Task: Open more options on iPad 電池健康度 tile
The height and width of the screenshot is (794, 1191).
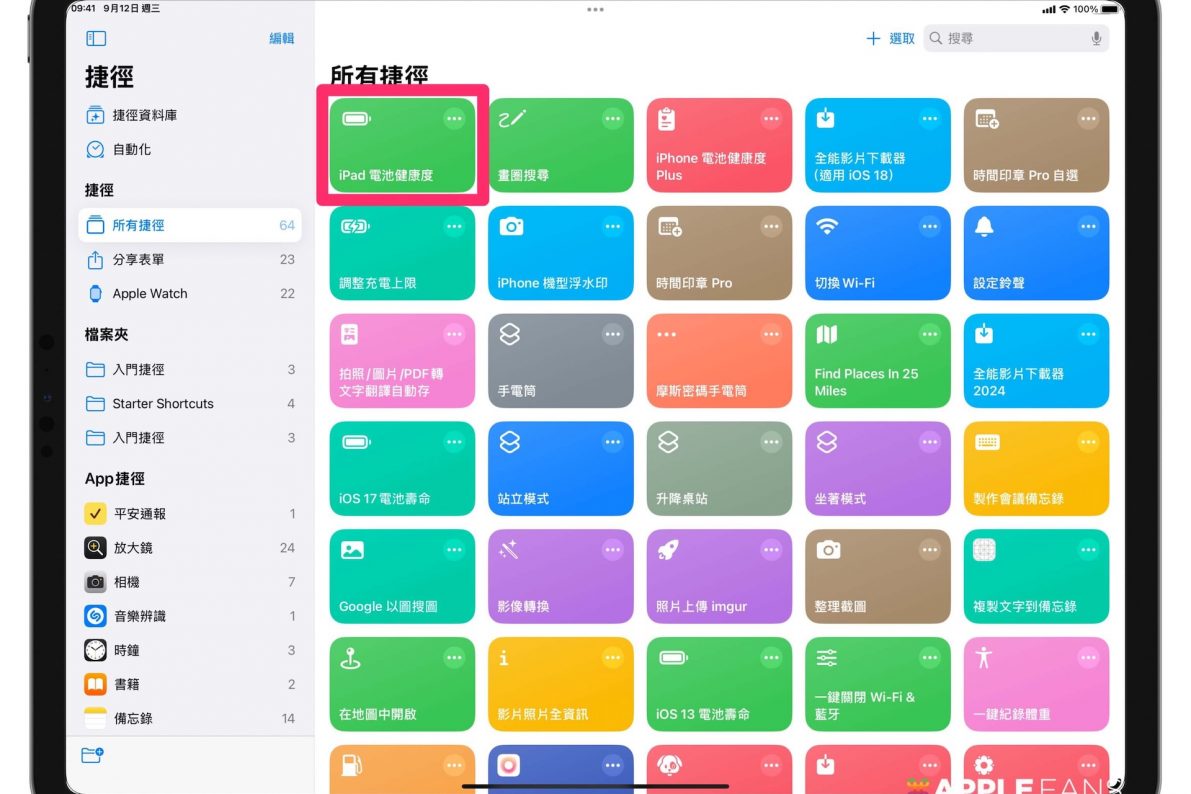Action: coord(454,119)
